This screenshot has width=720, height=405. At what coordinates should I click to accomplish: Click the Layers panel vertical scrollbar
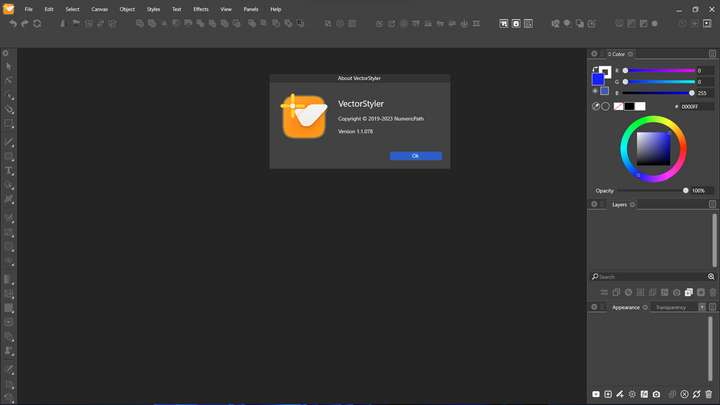click(714, 240)
